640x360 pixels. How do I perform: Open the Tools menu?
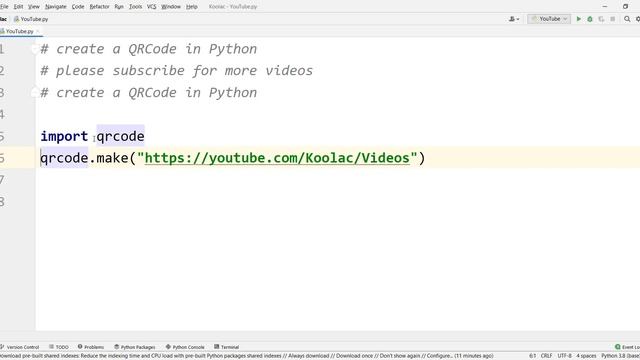click(136, 7)
